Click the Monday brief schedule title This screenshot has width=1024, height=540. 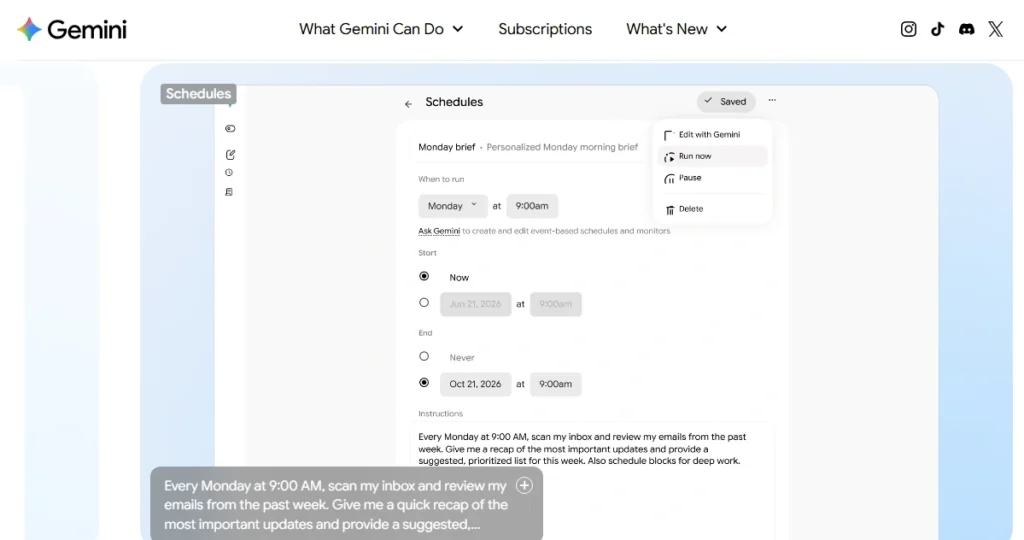[447, 147]
